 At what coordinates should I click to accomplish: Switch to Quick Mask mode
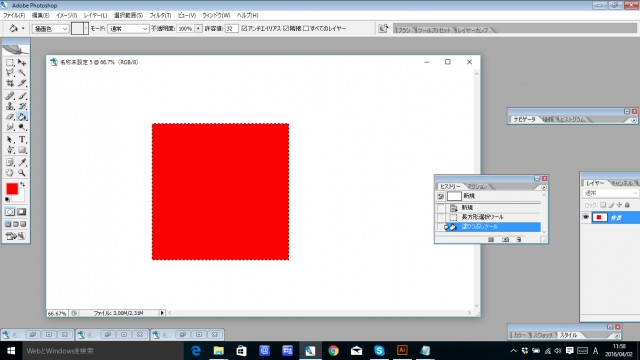(22, 212)
